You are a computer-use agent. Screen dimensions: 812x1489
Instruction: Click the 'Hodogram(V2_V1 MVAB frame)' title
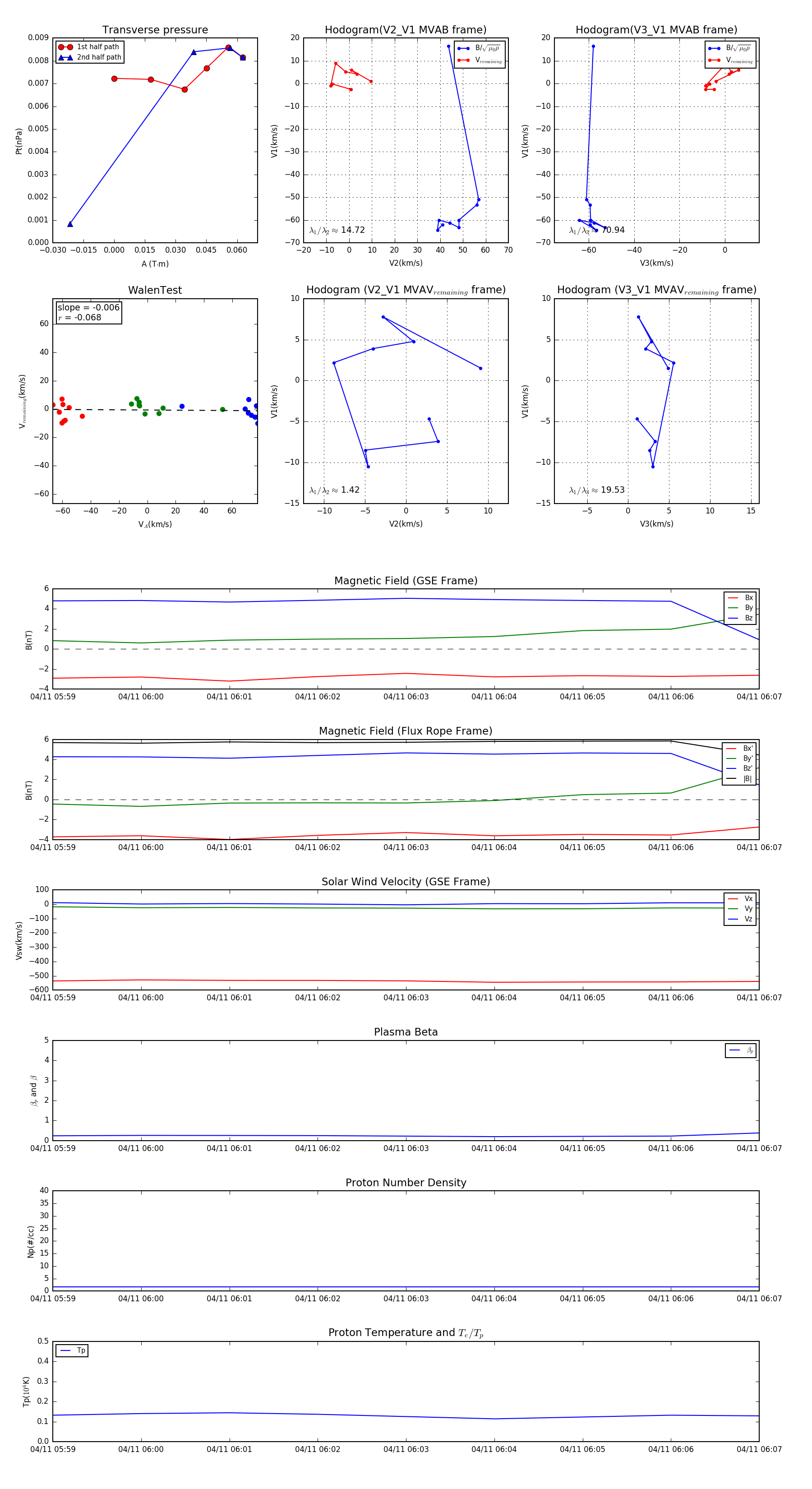coord(406,30)
